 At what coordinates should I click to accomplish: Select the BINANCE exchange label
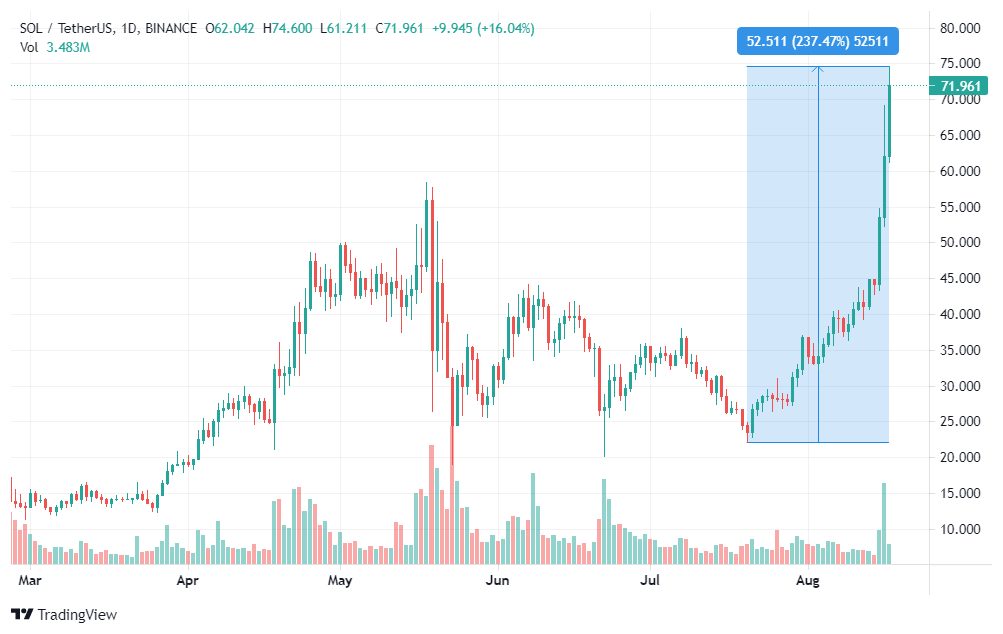(x=171, y=28)
